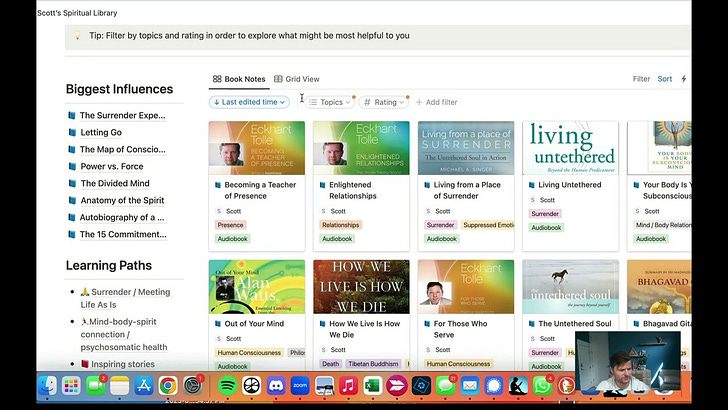Image resolution: width=728 pixels, height=410 pixels.
Task: Click the Mind / Body Relation tag
Action: pyautogui.click(x=662, y=225)
